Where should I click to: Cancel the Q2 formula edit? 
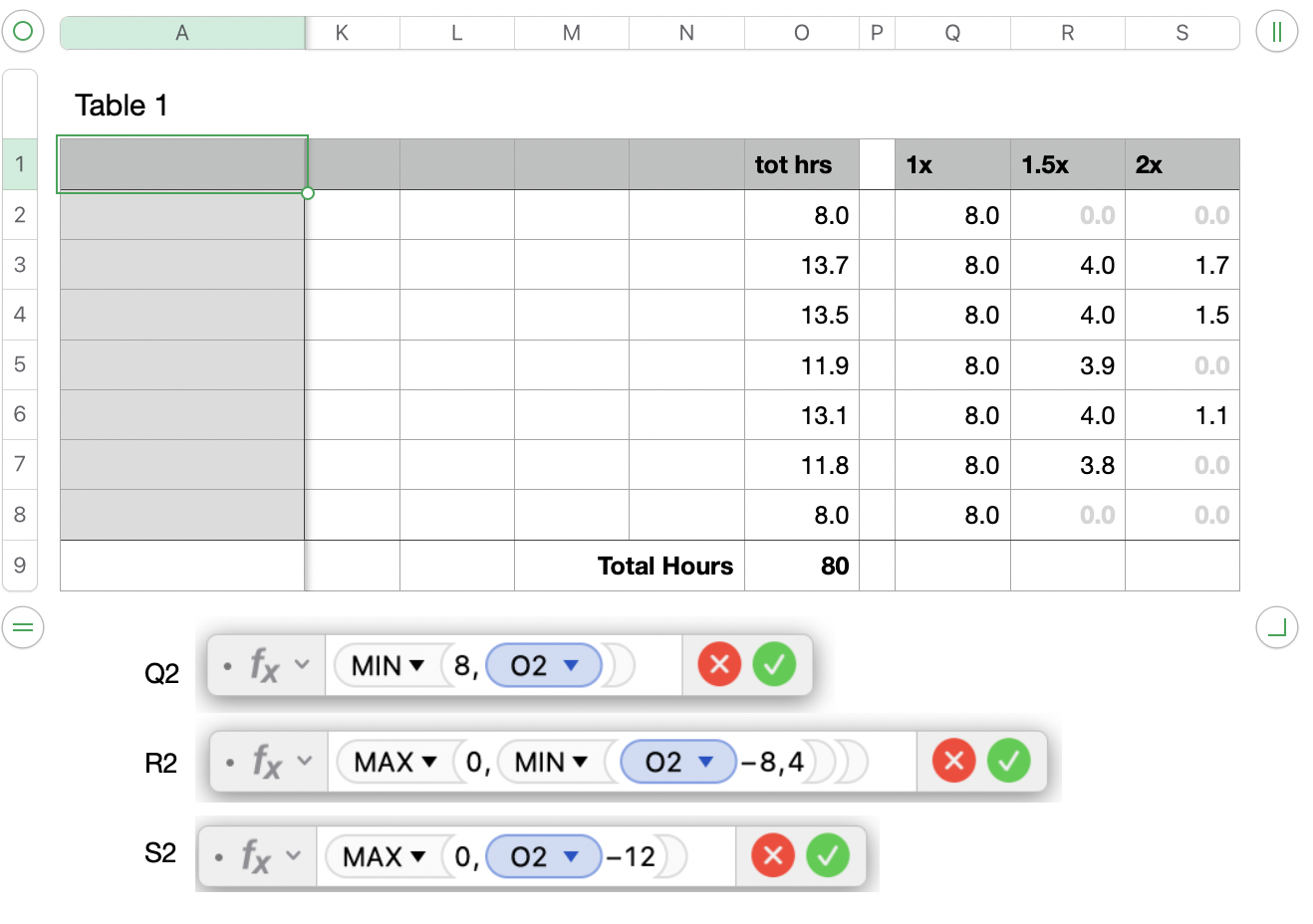pos(719,664)
